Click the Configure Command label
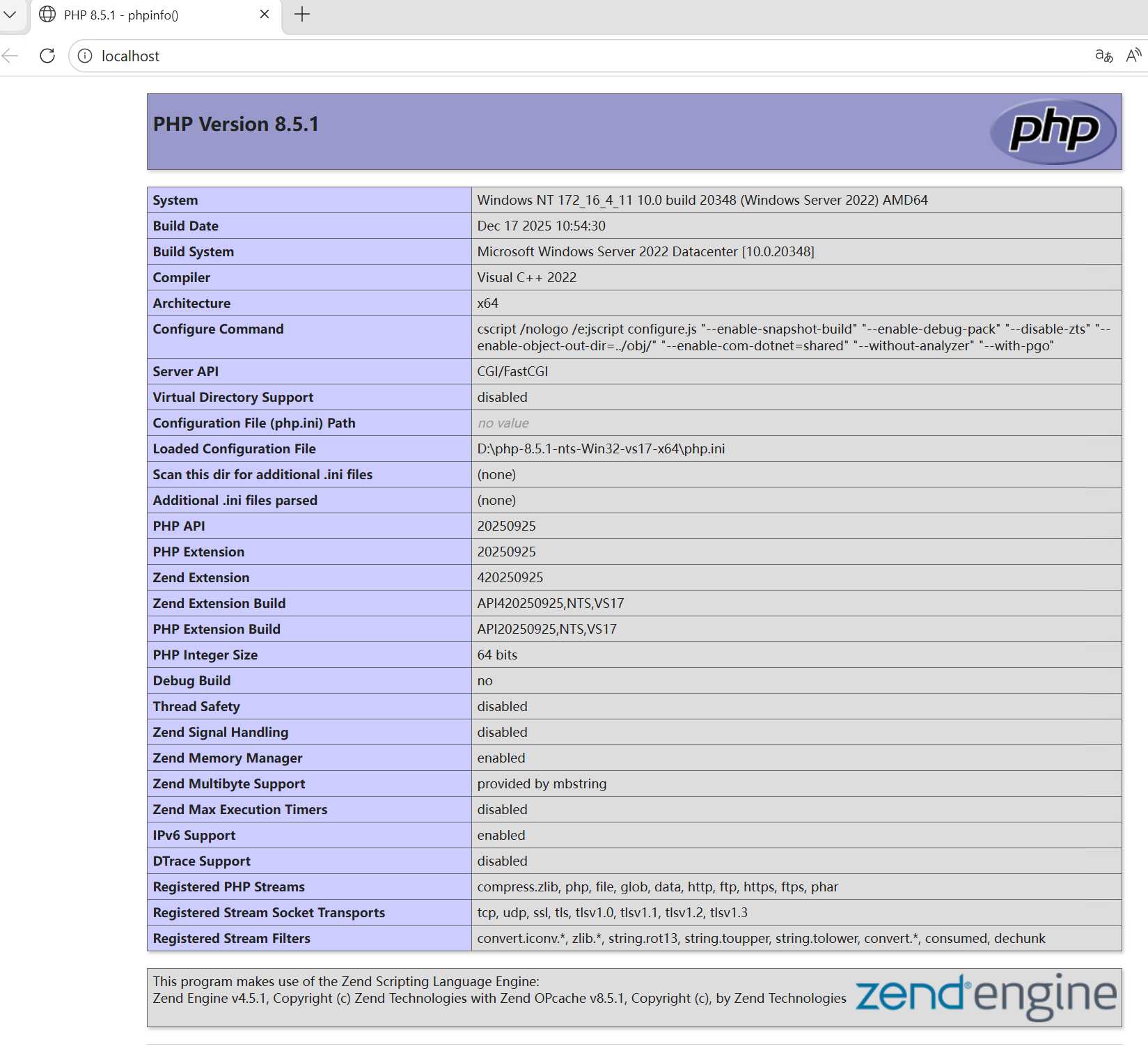1148x1046 pixels. (219, 329)
